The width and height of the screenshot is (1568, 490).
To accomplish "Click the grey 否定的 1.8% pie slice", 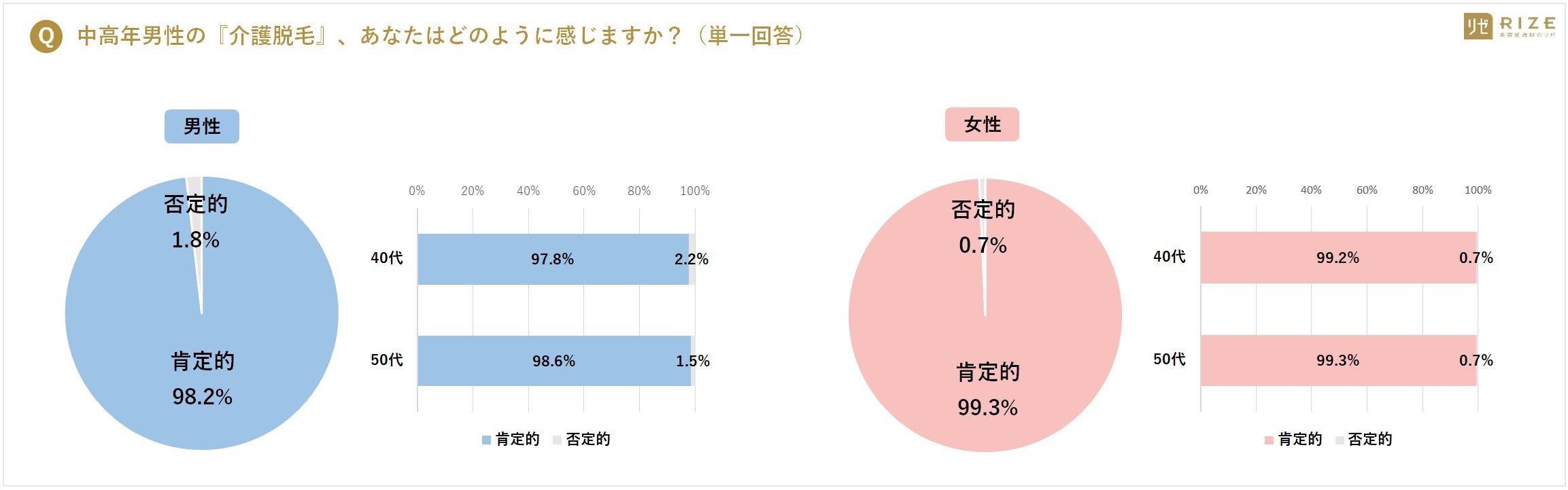I will 195,204.
